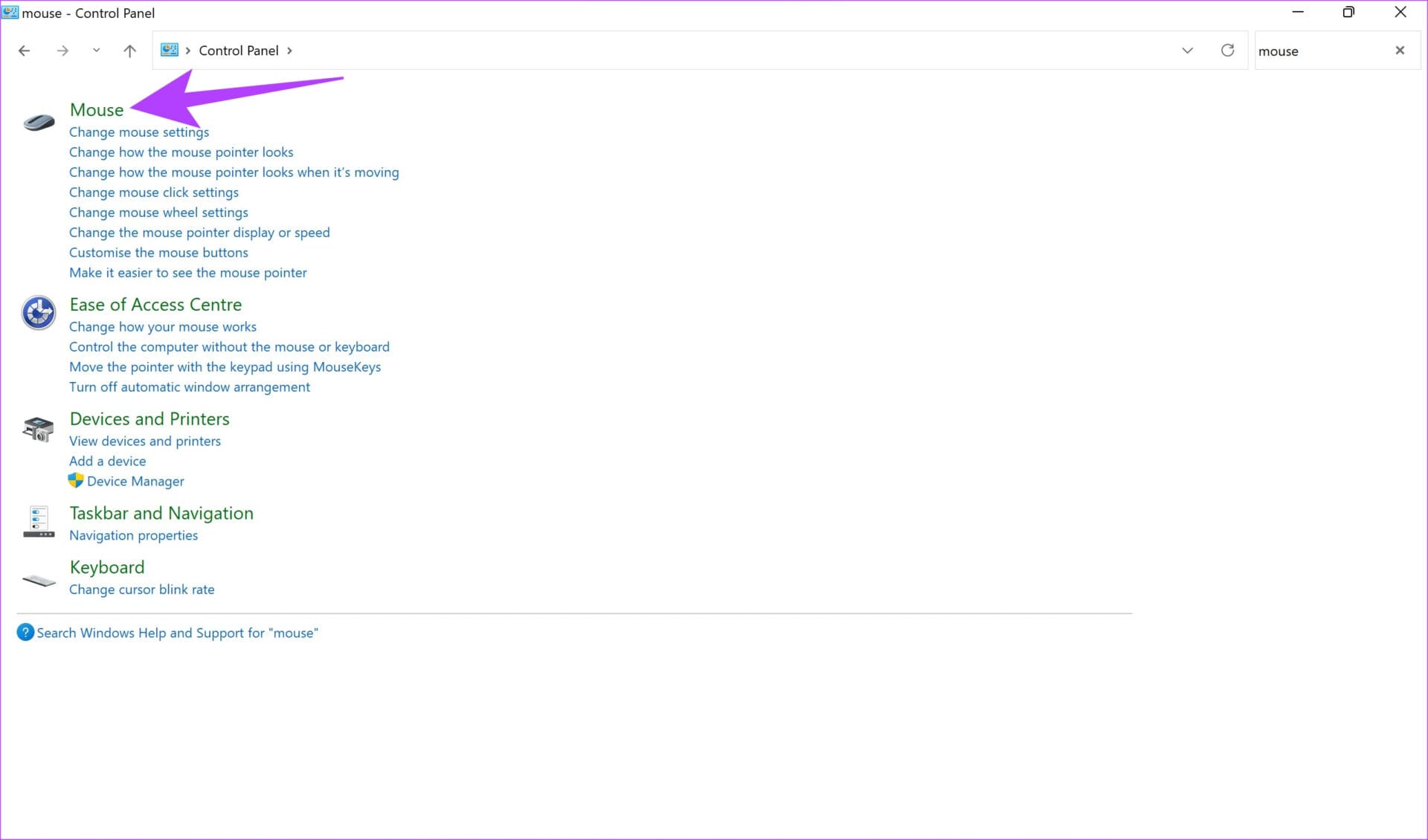Open pointer looks when it's moving link
This screenshot has height=840, width=1428.
click(x=234, y=172)
